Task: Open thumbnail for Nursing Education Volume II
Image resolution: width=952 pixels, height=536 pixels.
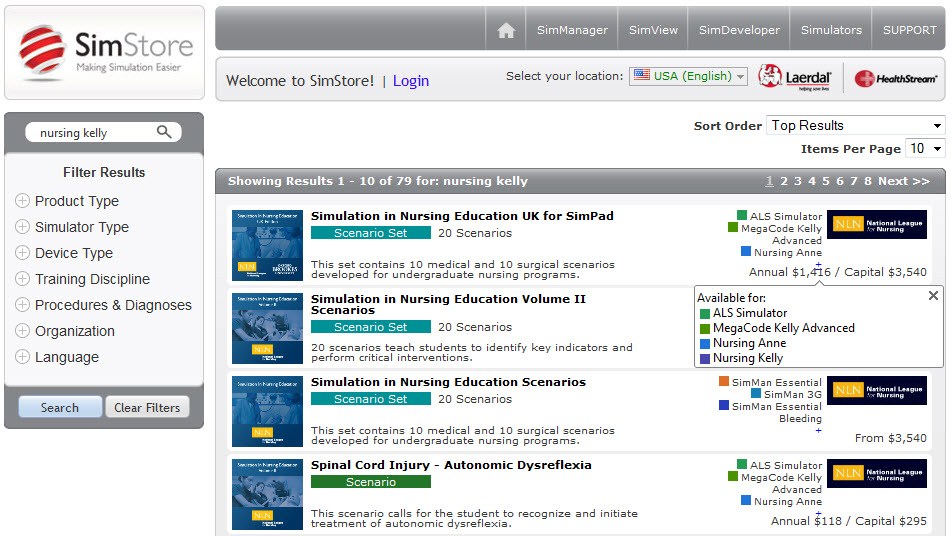Action: click(267, 328)
